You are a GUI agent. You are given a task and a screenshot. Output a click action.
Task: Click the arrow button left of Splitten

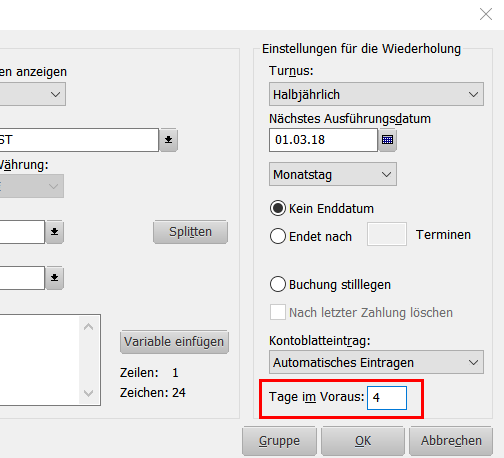(x=55, y=232)
